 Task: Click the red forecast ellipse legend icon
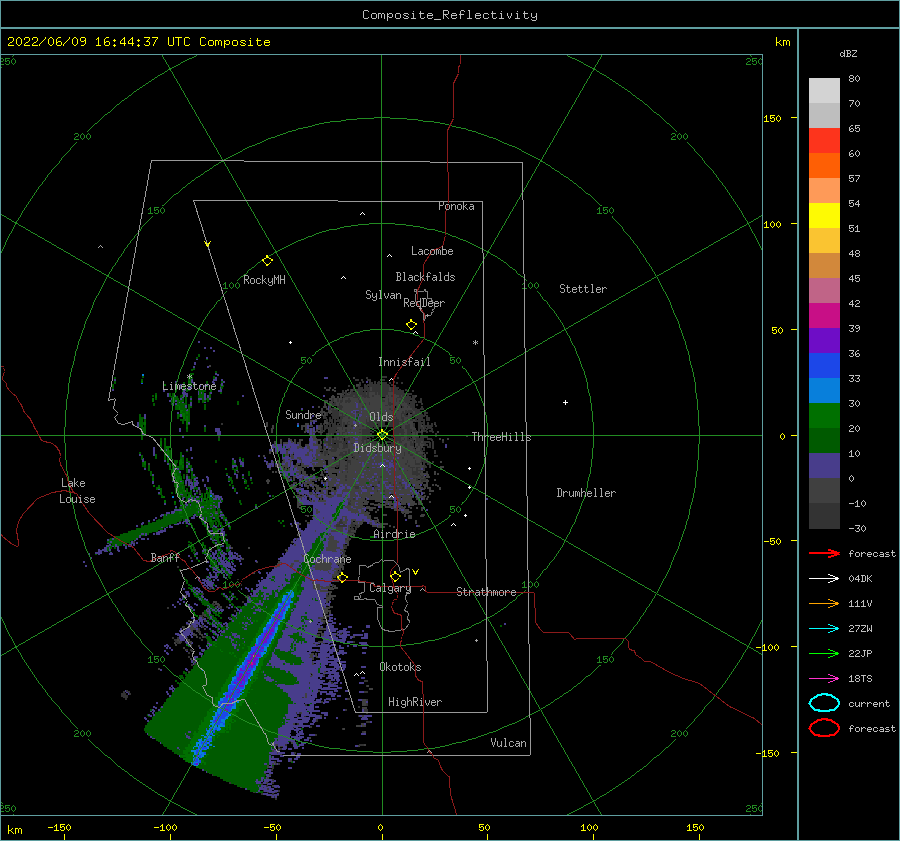click(824, 728)
